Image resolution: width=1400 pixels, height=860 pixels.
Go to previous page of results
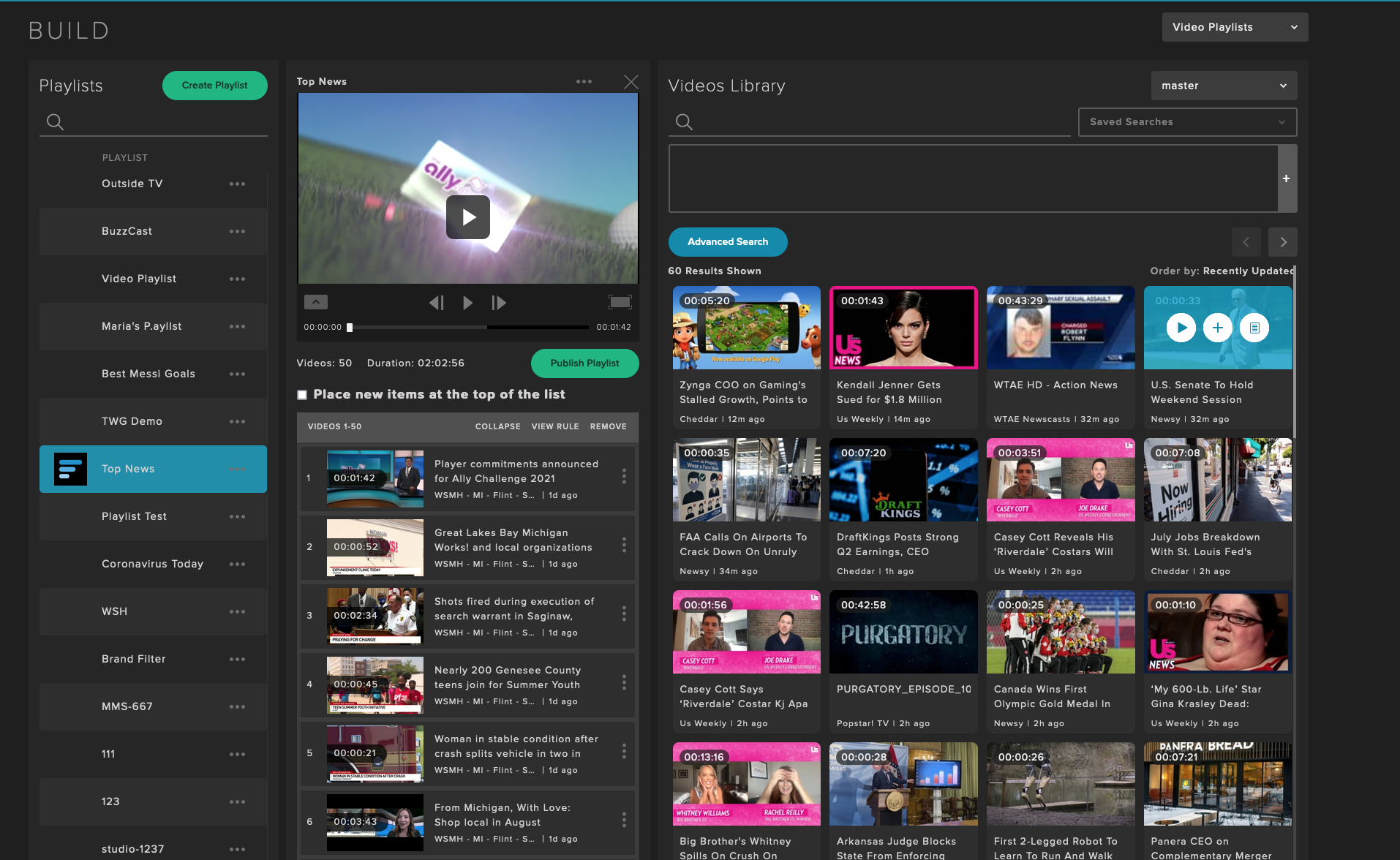[x=1246, y=242]
